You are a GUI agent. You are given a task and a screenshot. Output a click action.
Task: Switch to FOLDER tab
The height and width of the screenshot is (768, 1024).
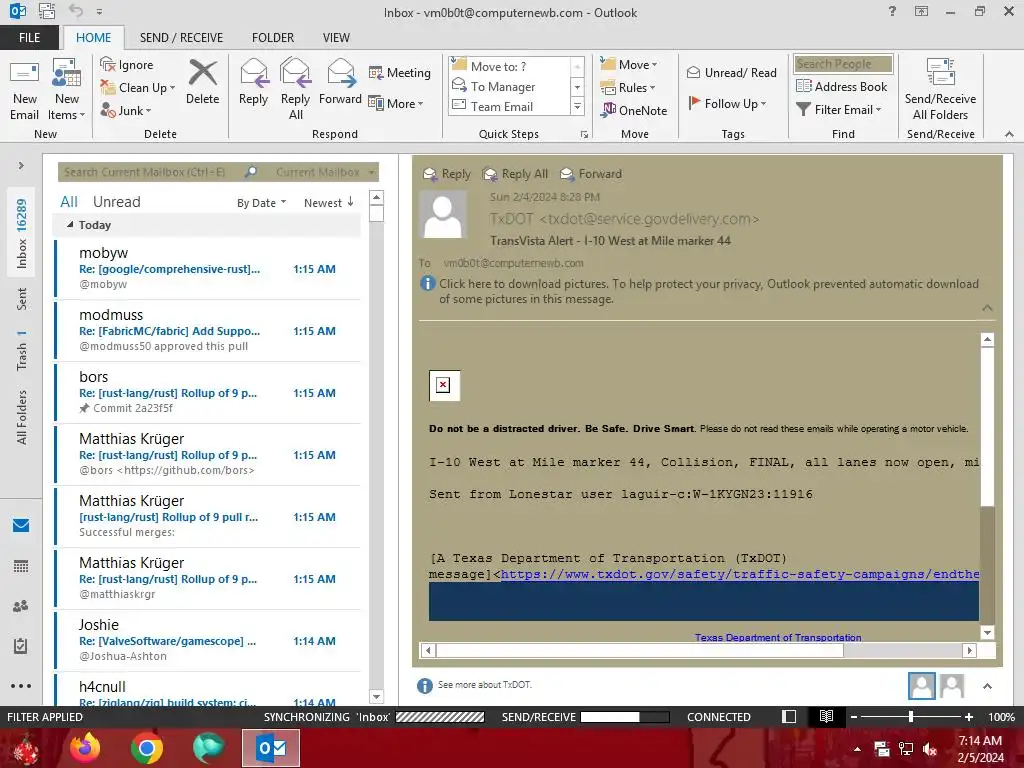(x=273, y=37)
